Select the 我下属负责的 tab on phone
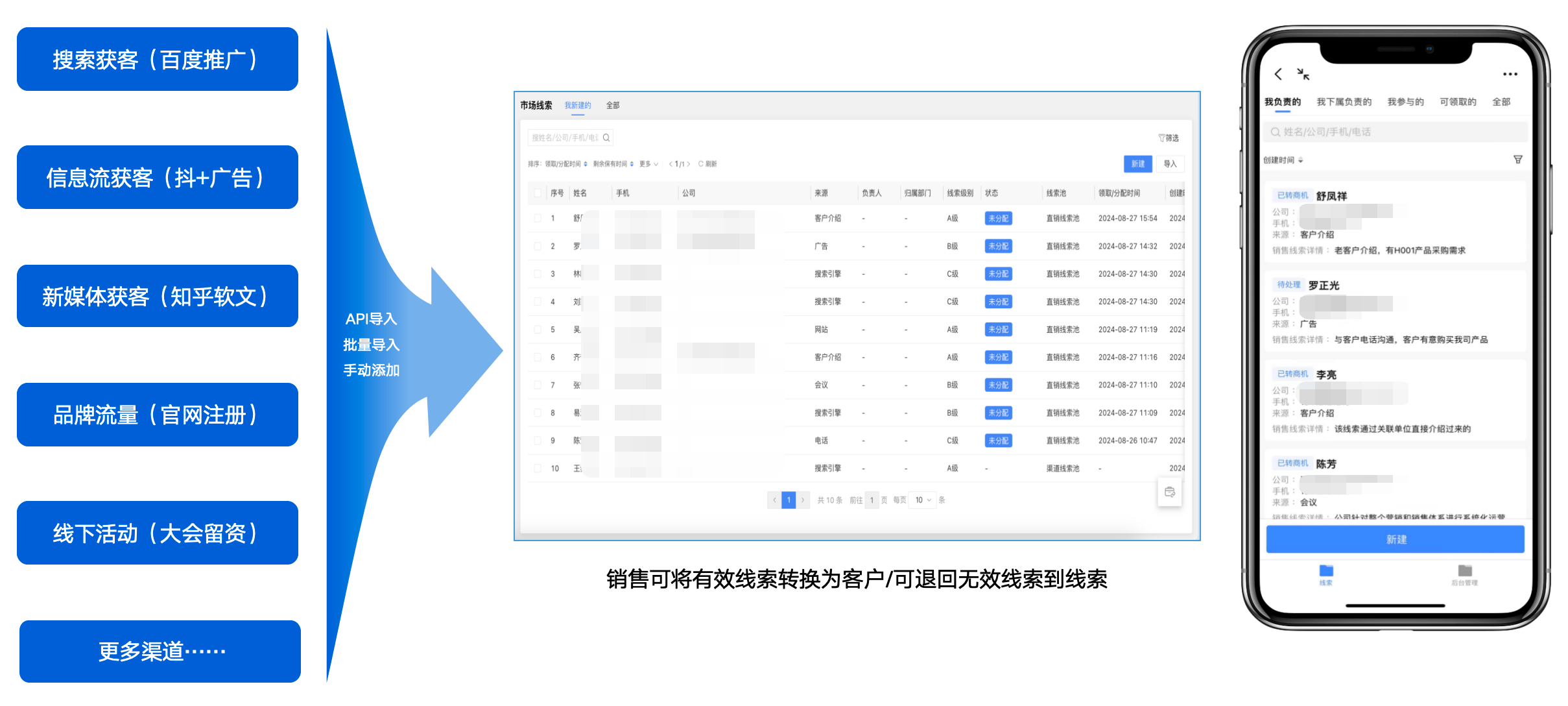Viewport: 1568px width, 706px height. pyautogui.click(x=1344, y=102)
